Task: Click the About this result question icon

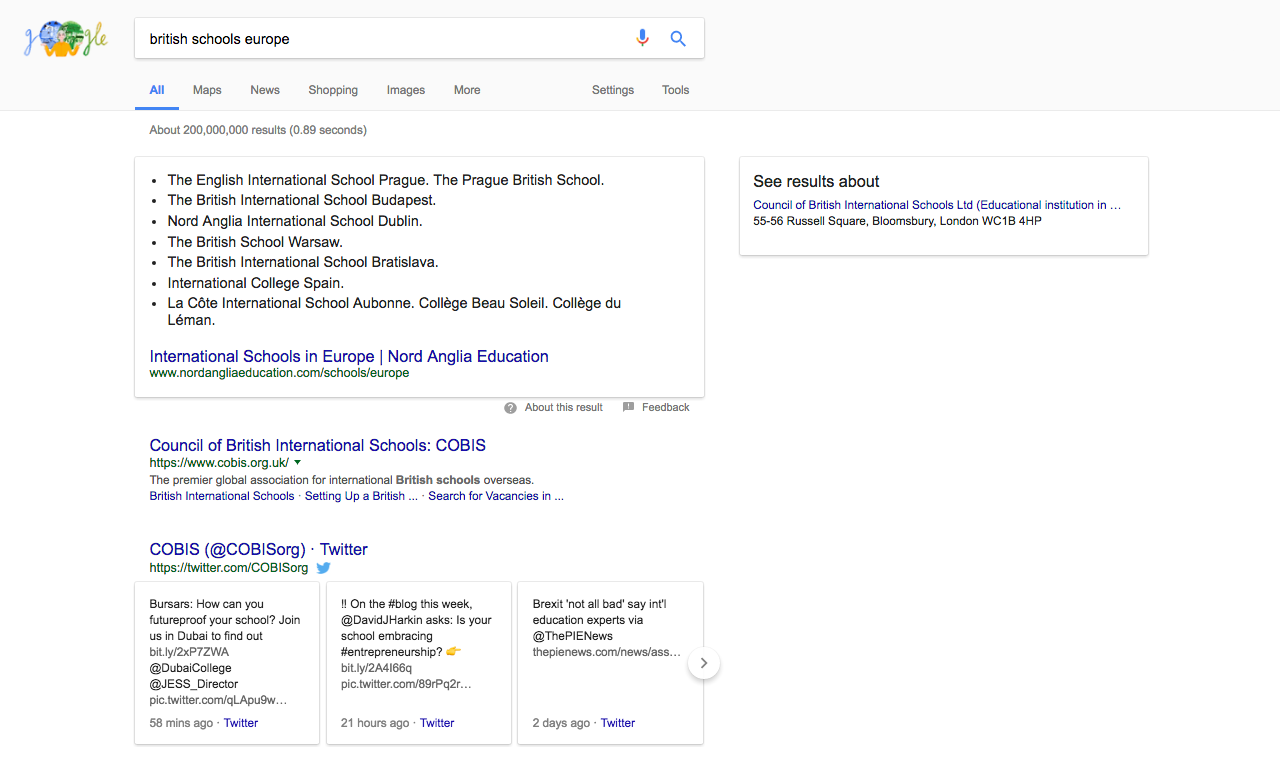Action: (510, 408)
